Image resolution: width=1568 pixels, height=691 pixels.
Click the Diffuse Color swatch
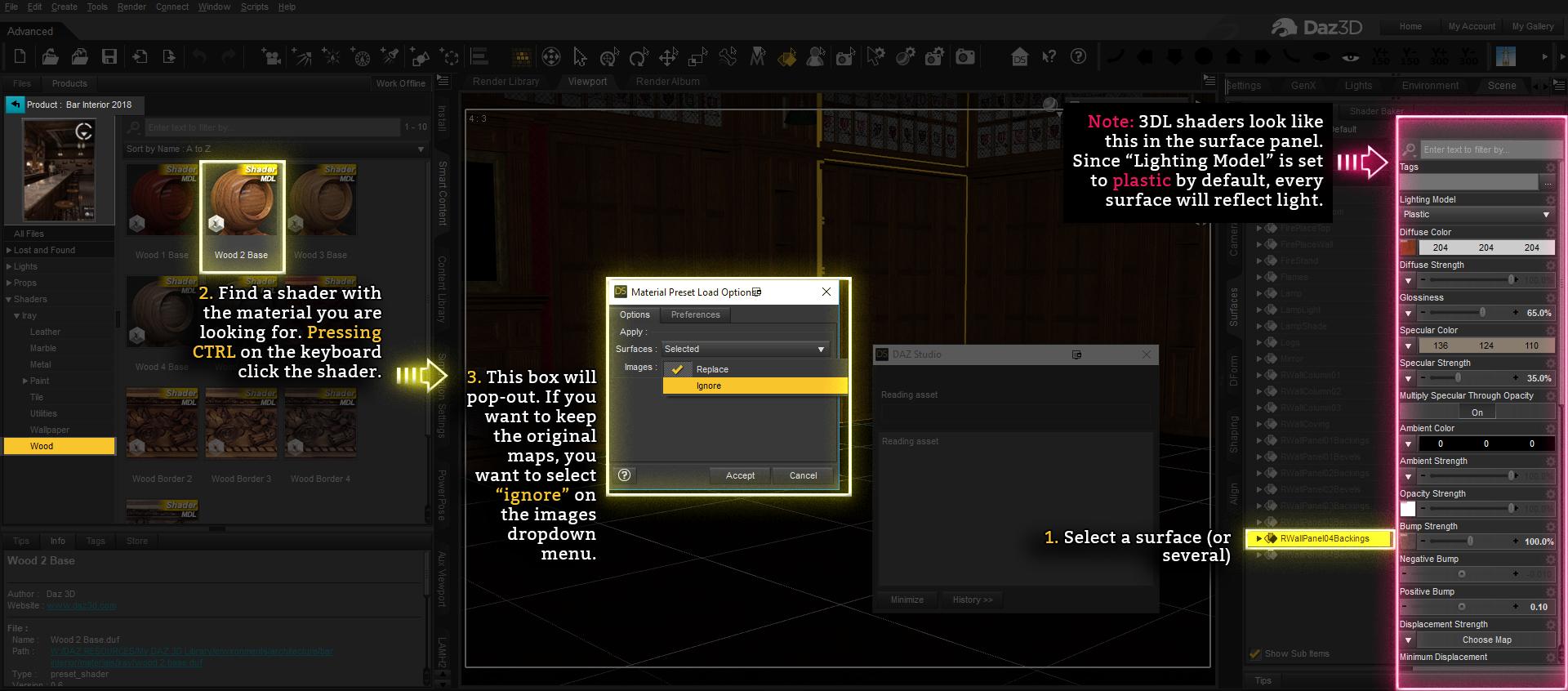pyautogui.click(x=1408, y=247)
